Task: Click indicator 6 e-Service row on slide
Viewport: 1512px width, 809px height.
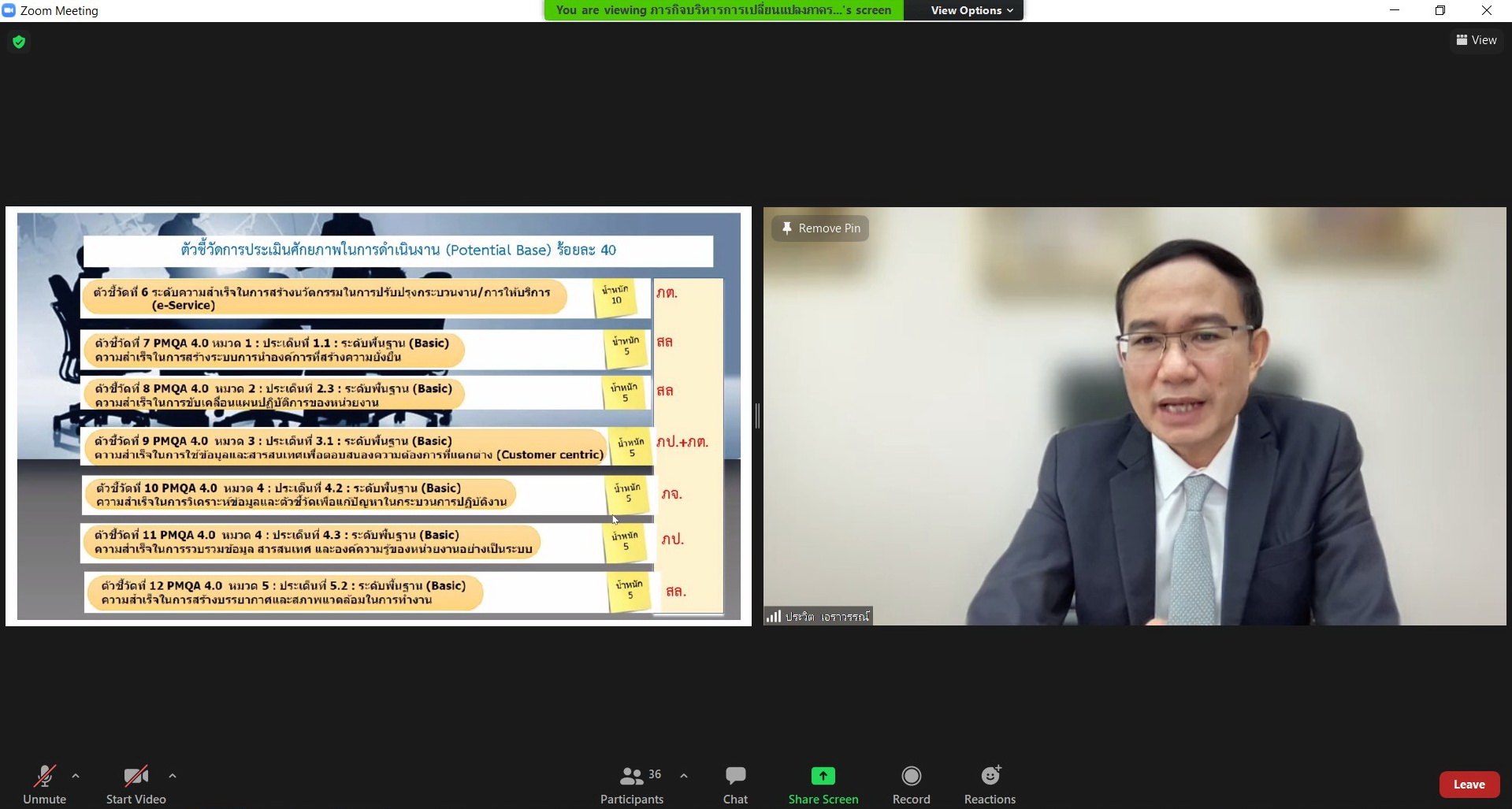Action: click(325, 299)
